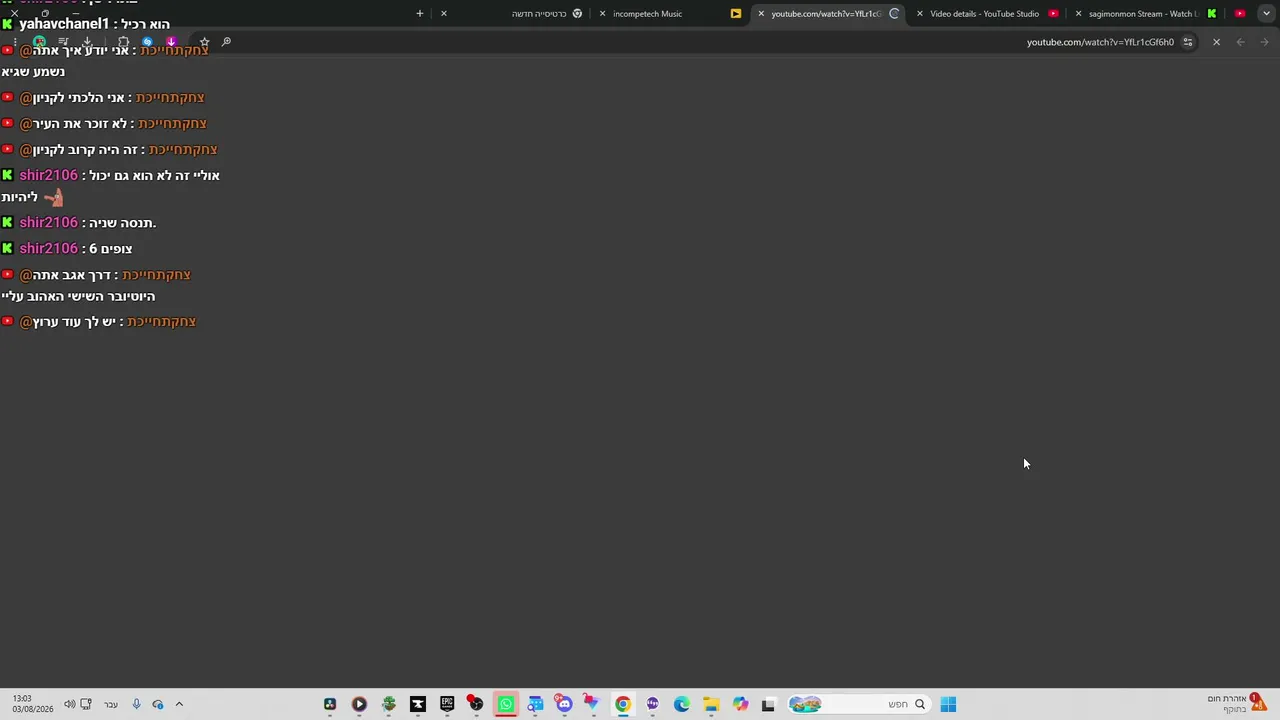Launch Epic Games from the taskbar

click(x=447, y=704)
